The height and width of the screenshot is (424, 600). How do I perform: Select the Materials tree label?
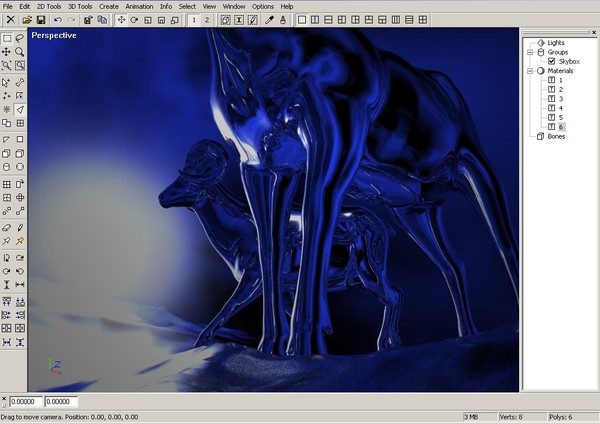coord(560,71)
